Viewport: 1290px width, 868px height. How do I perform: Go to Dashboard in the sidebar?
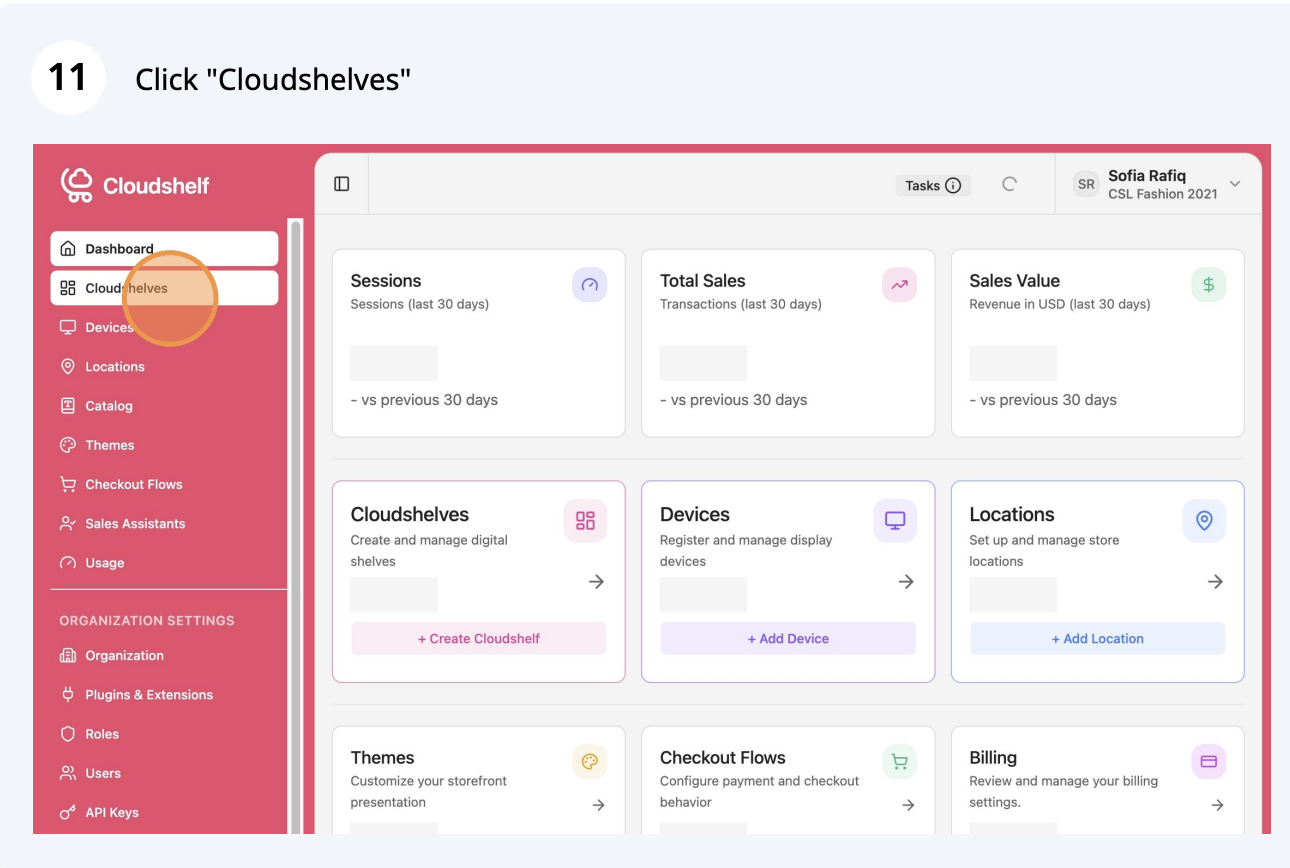point(164,249)
